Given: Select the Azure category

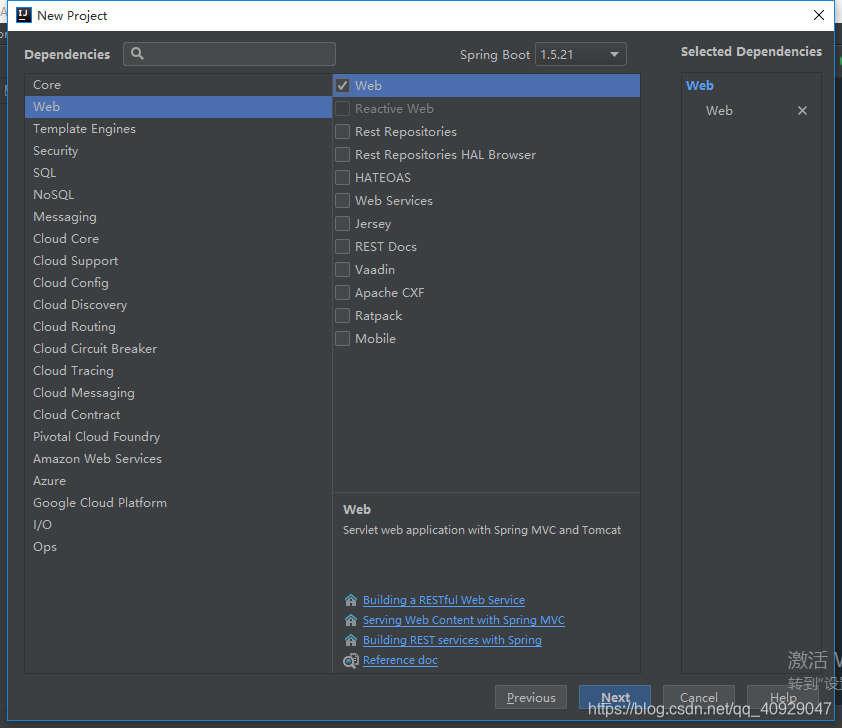Looking at the screenshot, I should pyautogui.click(x=178, y=481).
